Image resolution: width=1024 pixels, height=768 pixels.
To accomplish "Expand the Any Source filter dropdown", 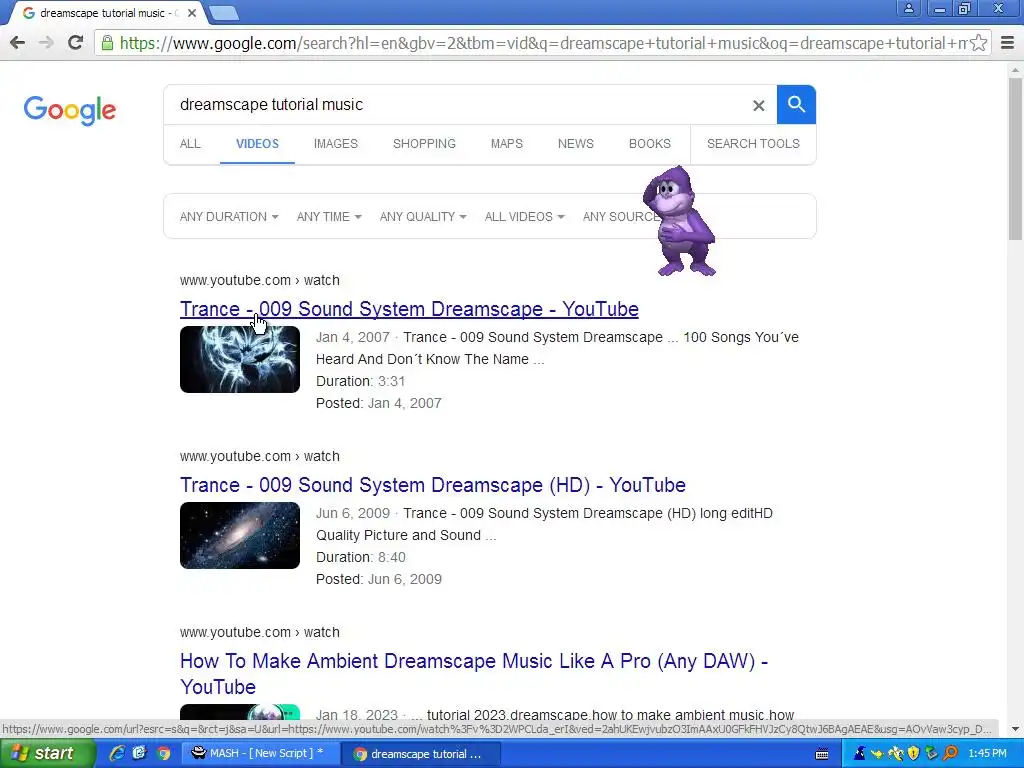I will 620,216.
